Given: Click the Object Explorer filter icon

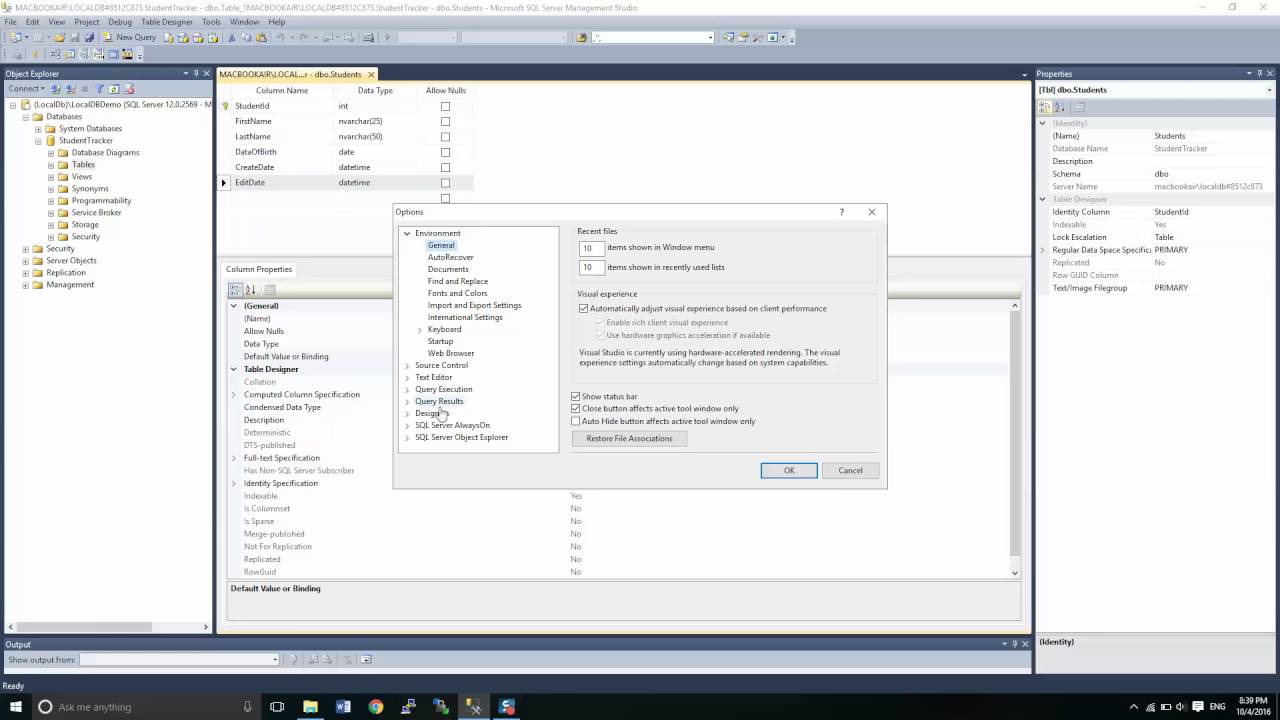Looking at the screenshot, I should 99,89.
